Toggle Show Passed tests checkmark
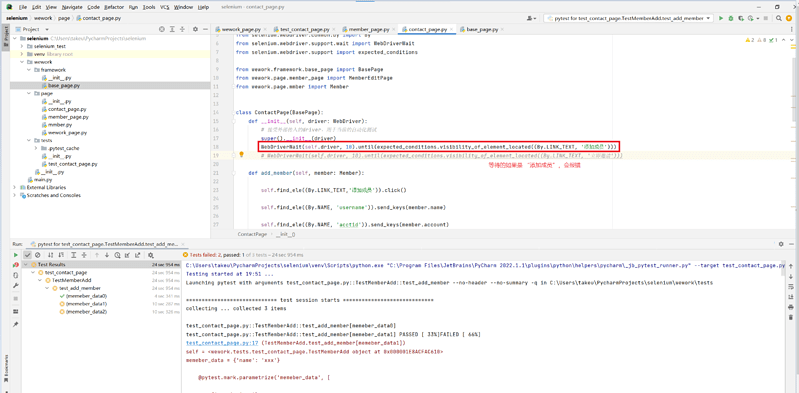Screen dimensions: 799x393 [28, 255]
